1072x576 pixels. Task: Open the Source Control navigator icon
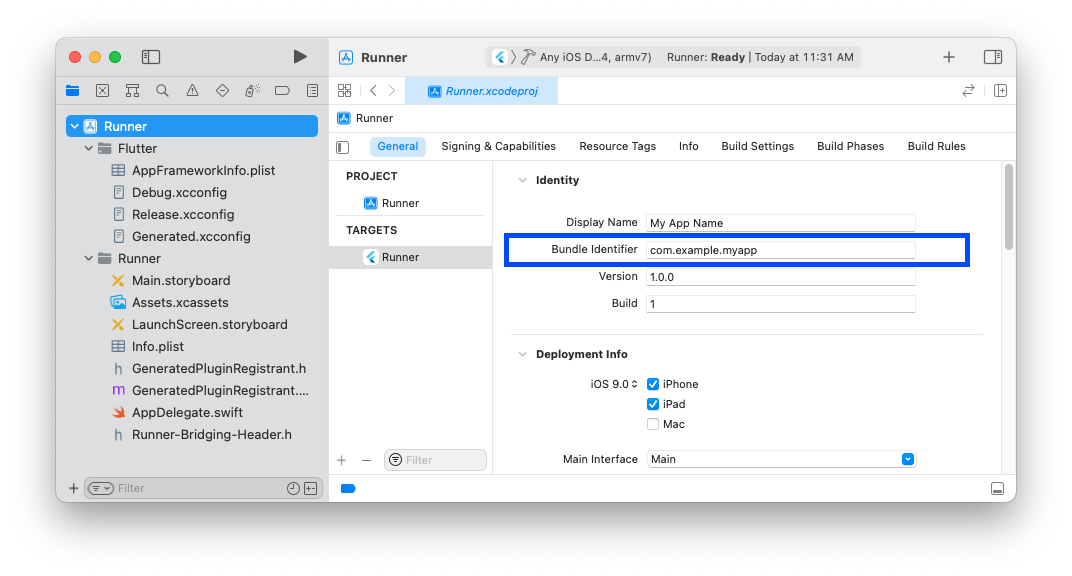tap(102, 91)
